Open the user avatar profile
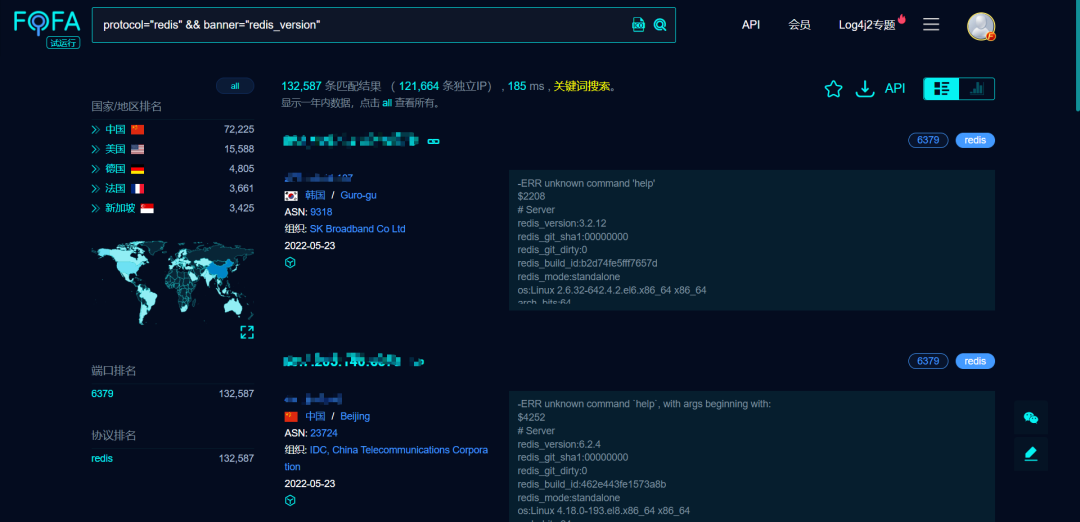 981,26
